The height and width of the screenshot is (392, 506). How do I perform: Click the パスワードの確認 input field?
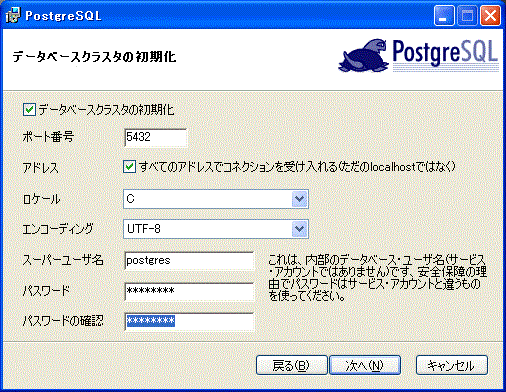click(189, 321)
